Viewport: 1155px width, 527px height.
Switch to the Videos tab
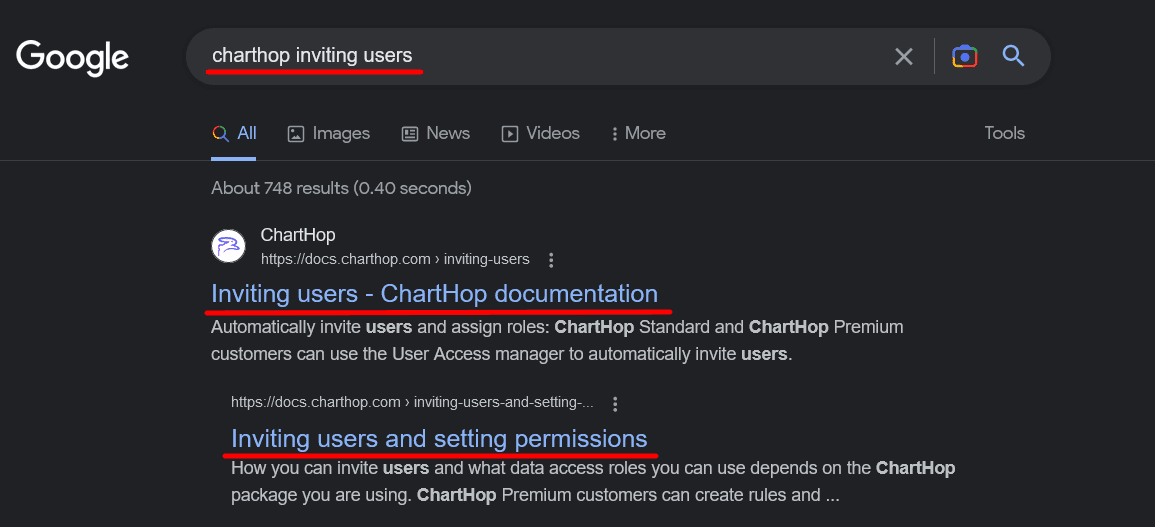[540, 133]
